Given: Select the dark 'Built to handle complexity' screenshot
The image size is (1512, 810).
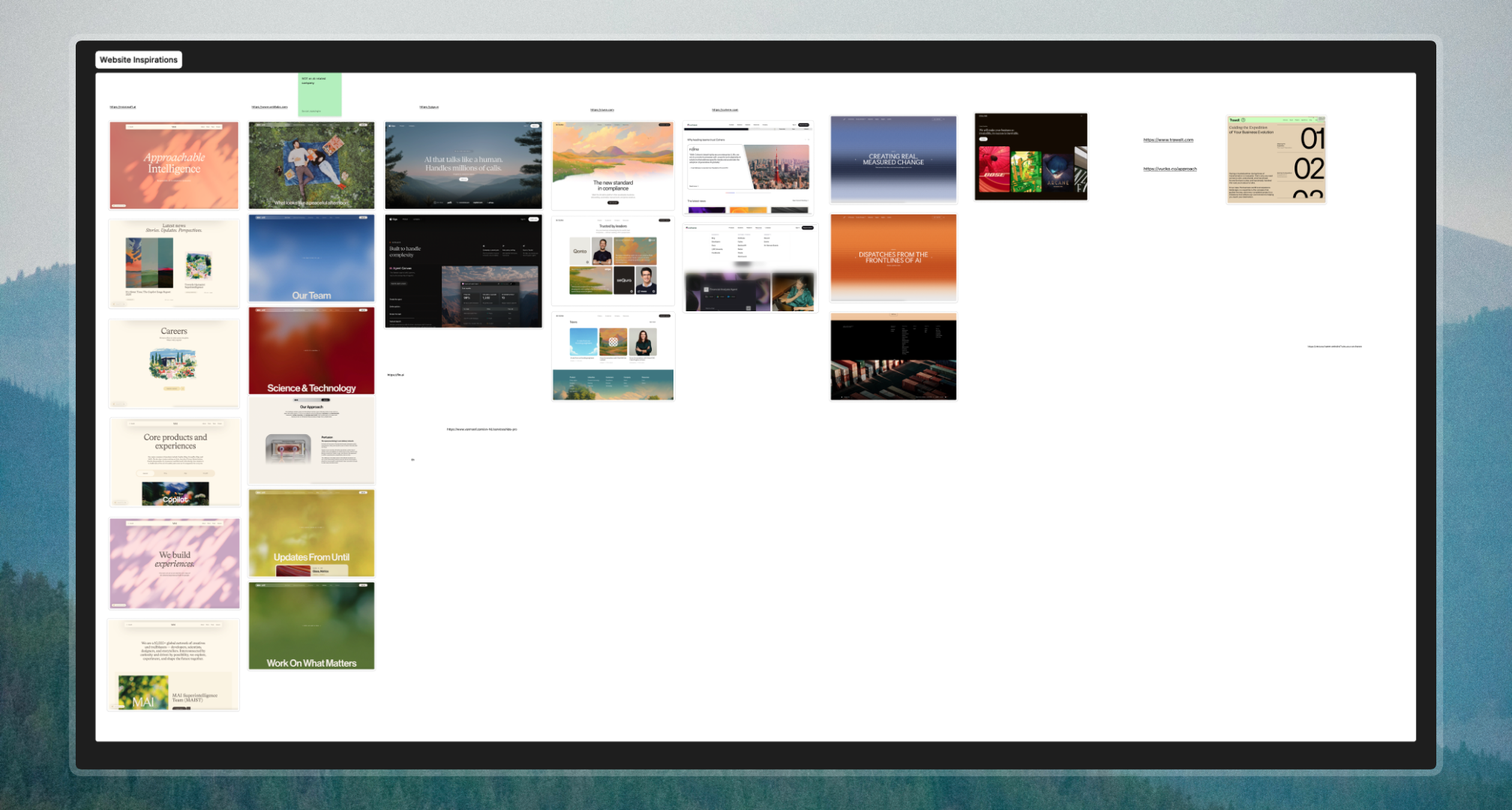Looking at the screenshot, I should coord(463,271).
